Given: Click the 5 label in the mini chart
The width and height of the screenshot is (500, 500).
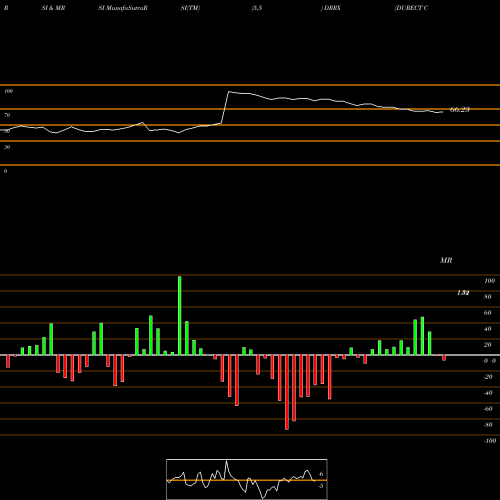Looking at the screenshot, I should pos(321,486).
